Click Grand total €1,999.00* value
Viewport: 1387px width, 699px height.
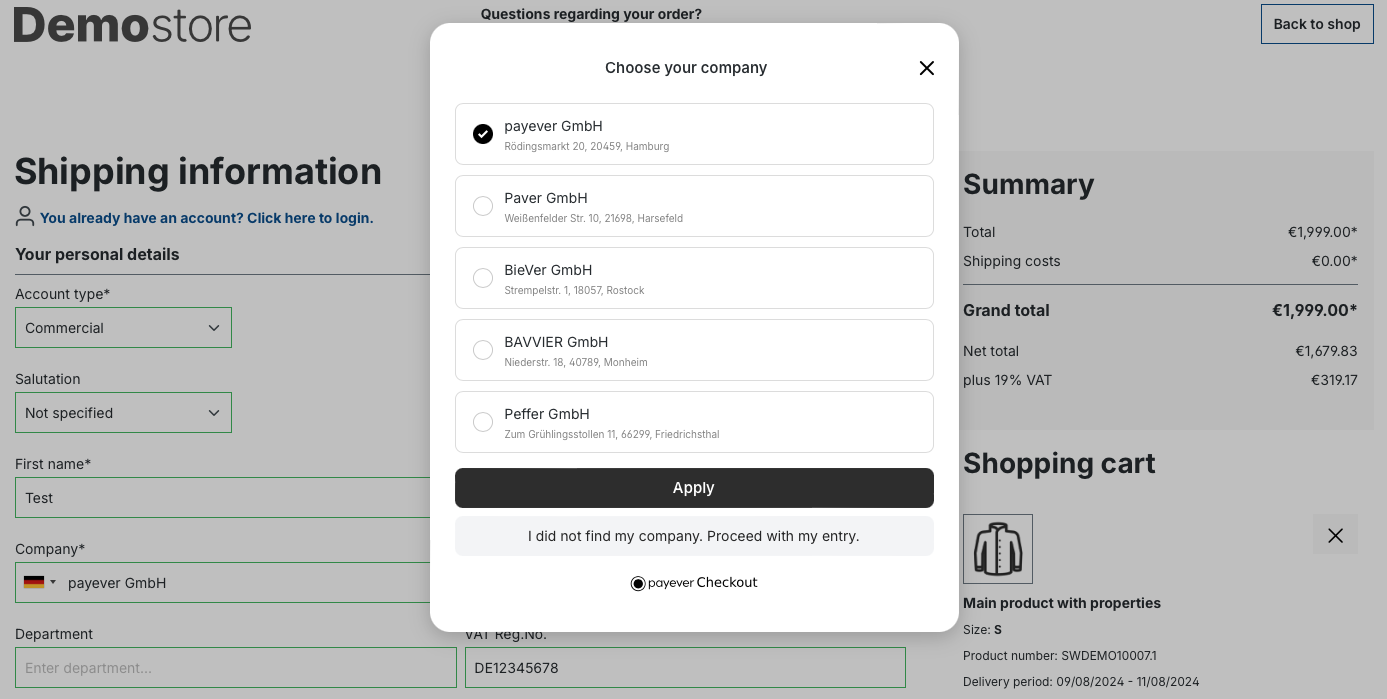point(1314,310)
